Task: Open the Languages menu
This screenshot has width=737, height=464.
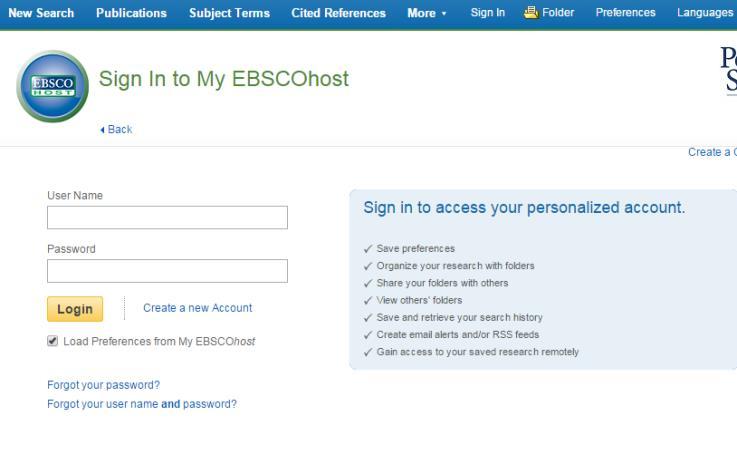Action: (704, 13)
